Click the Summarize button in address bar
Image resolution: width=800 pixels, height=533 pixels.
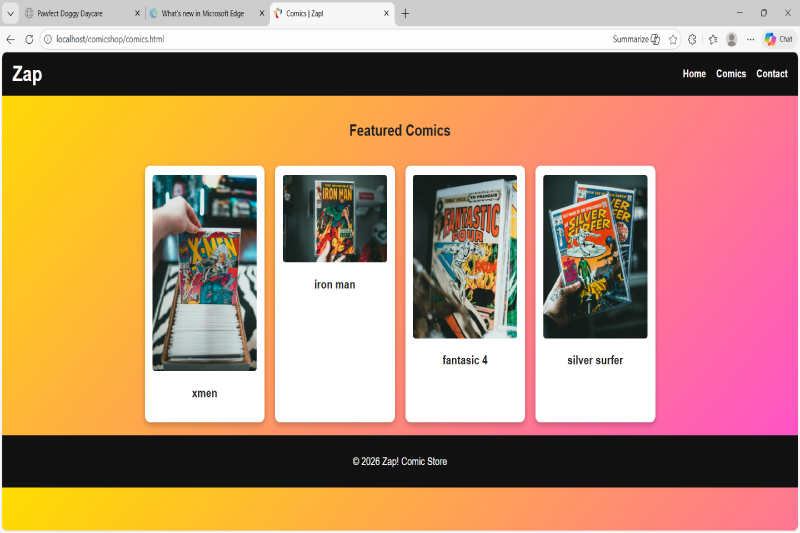(636, 39)
